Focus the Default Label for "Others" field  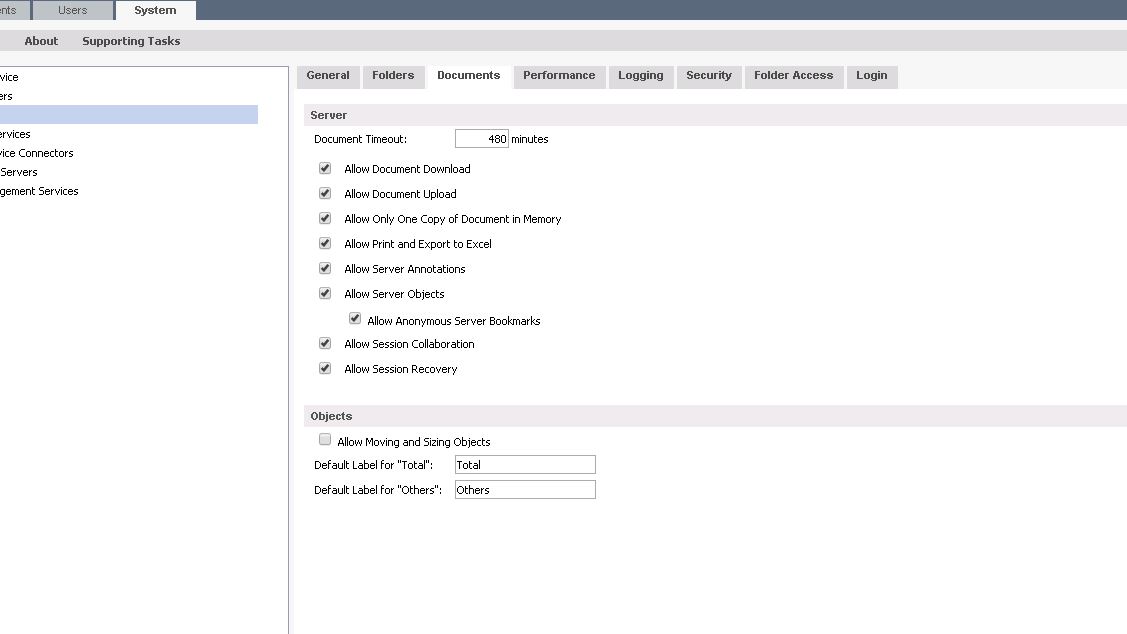(525, 490)
